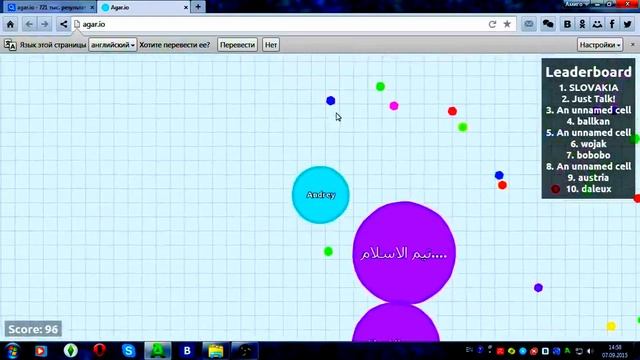Click the Leaderboard title
This screenshot has width=640, height=360.
[588, 72]
